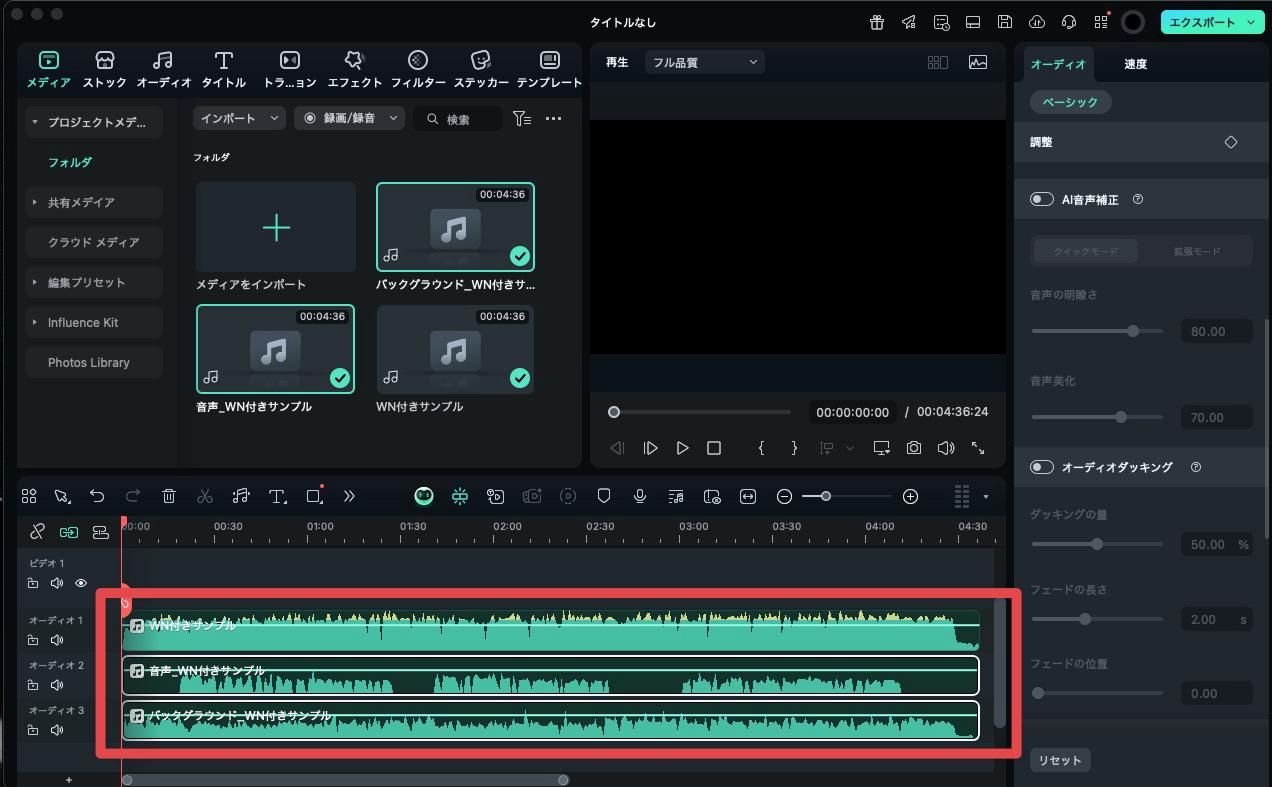Expand the 共有メディア tree item
Screen dimensions: 1272x787
point(35,202)
